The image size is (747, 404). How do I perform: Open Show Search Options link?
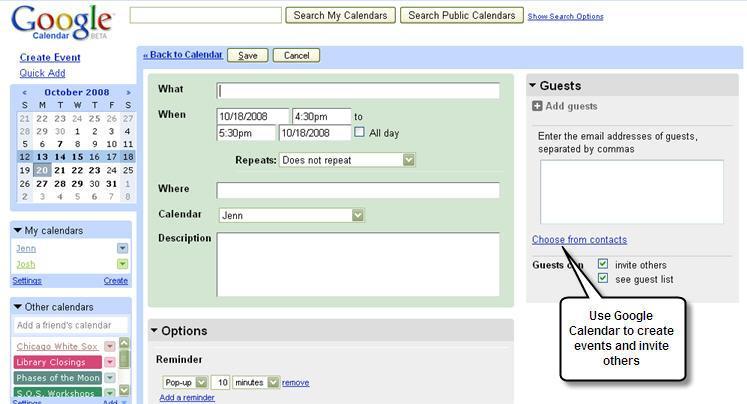pos(565,17)
